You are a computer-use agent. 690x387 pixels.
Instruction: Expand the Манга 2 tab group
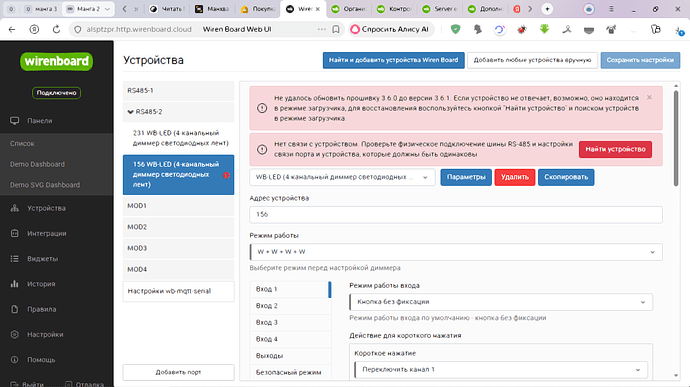[x=107, y=9]
